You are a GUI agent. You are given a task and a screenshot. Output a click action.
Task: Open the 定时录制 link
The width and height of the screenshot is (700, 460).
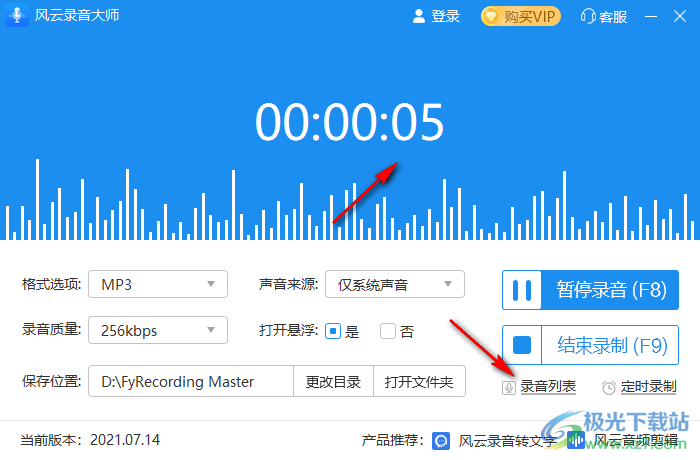click(x=649, y=387)
